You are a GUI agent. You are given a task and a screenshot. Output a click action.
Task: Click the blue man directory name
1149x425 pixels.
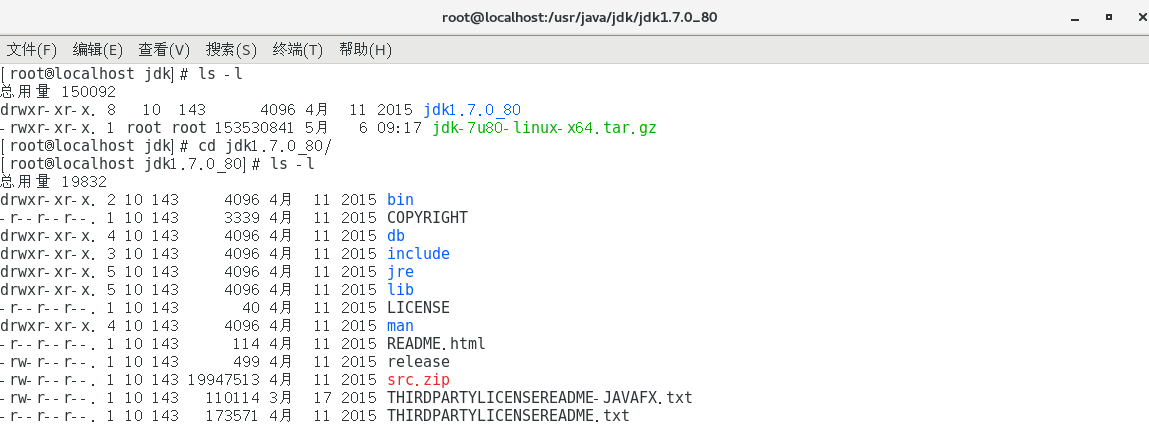click(400, 325)
